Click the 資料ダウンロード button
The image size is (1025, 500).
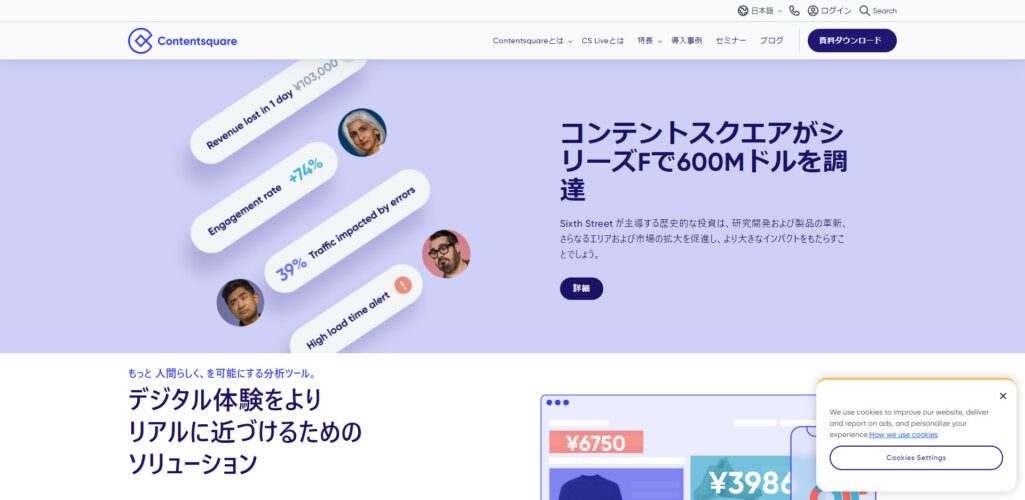(852, 41)
